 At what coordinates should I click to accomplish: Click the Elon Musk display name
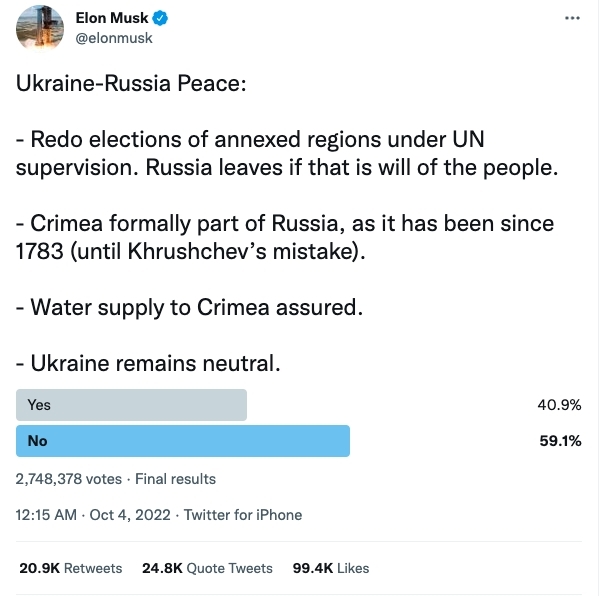pyautogui.click(x=111, y=19)
